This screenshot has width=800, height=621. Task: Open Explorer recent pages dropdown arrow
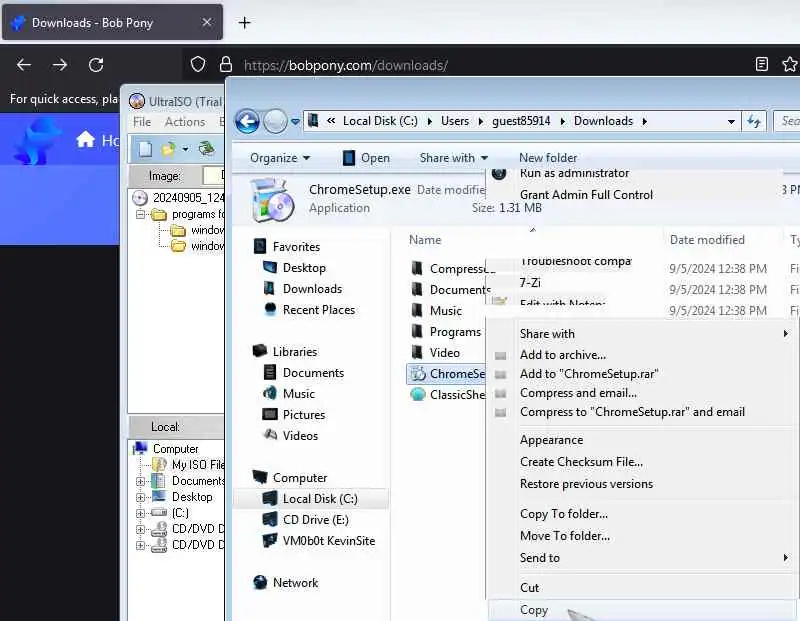(295, 122)
